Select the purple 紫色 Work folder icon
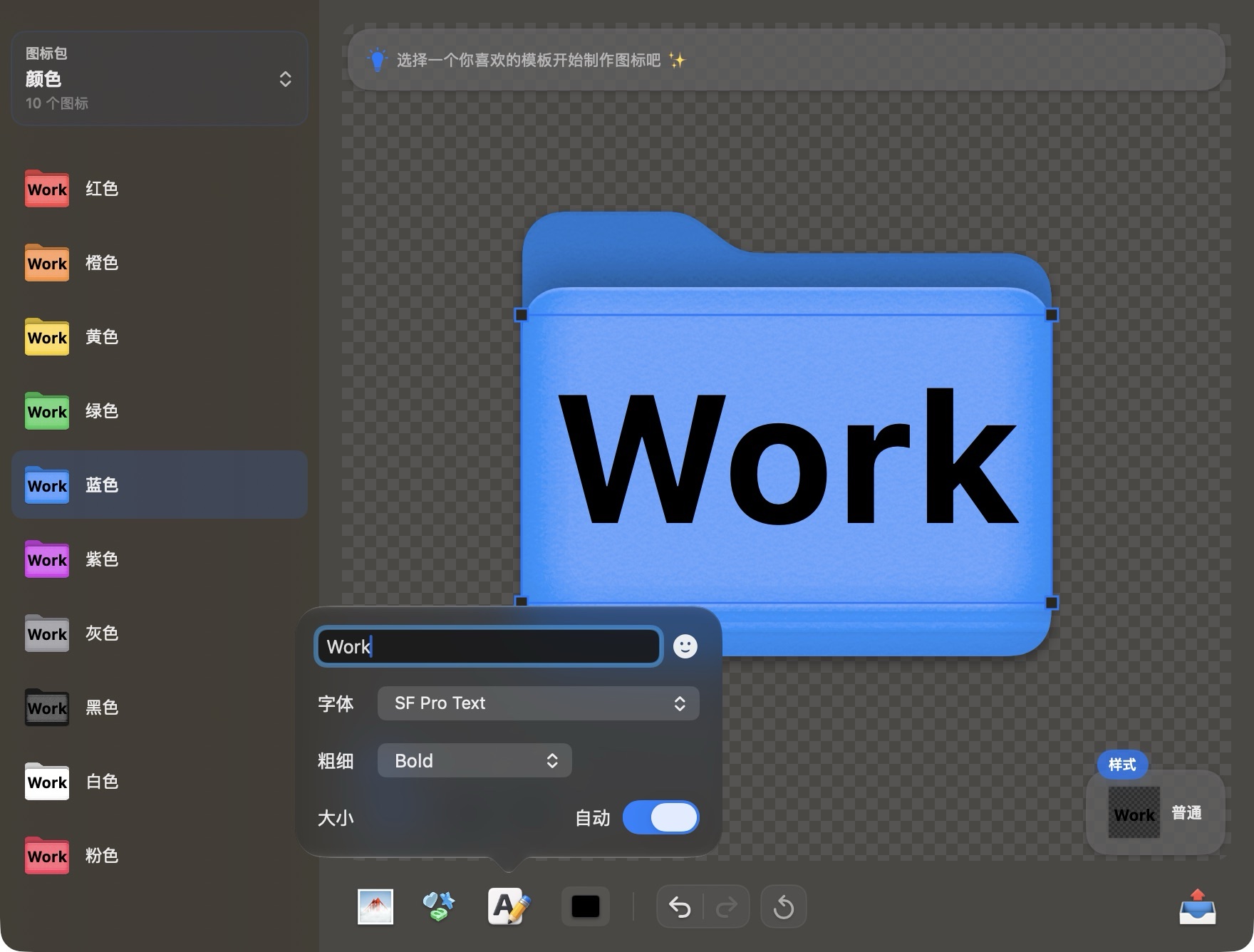This screenshot has width=1254, height=952. pos(47,559)
